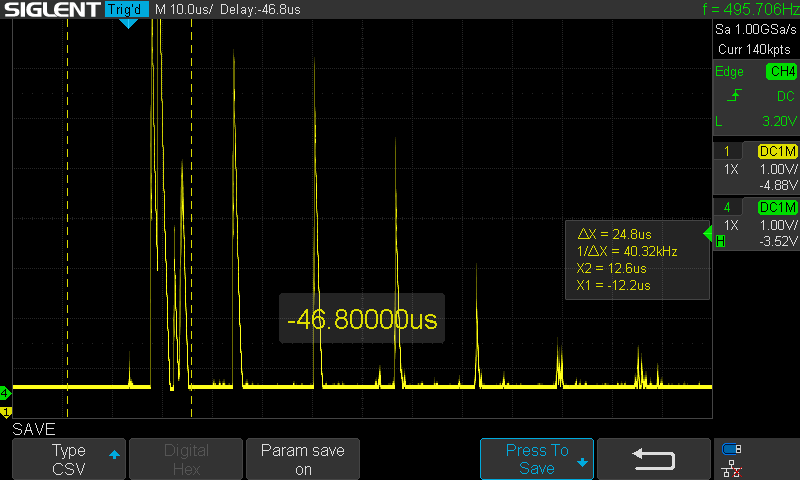Click the M 10.0us timebase readout
The height and width of the screenshot is (480, 800).
tap(184, 9)
